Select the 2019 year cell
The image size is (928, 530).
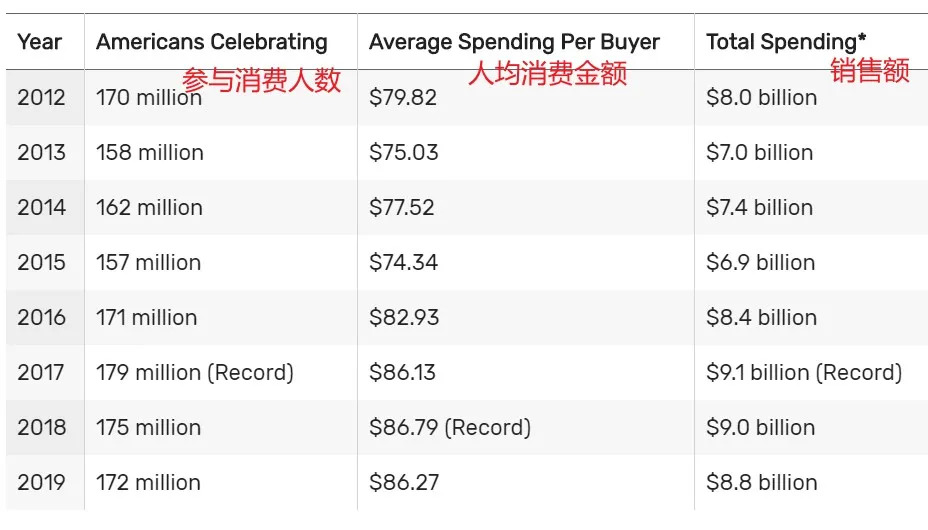(41, 483)
